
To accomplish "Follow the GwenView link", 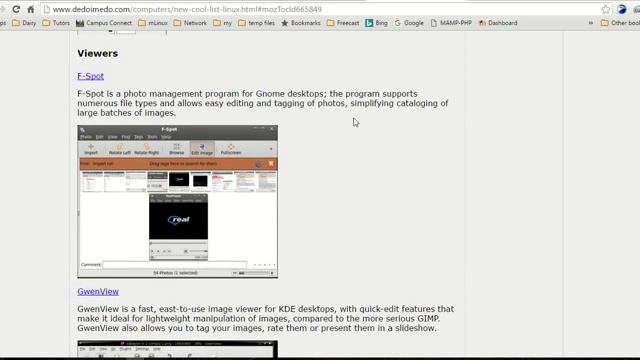I will coord(98,291).
